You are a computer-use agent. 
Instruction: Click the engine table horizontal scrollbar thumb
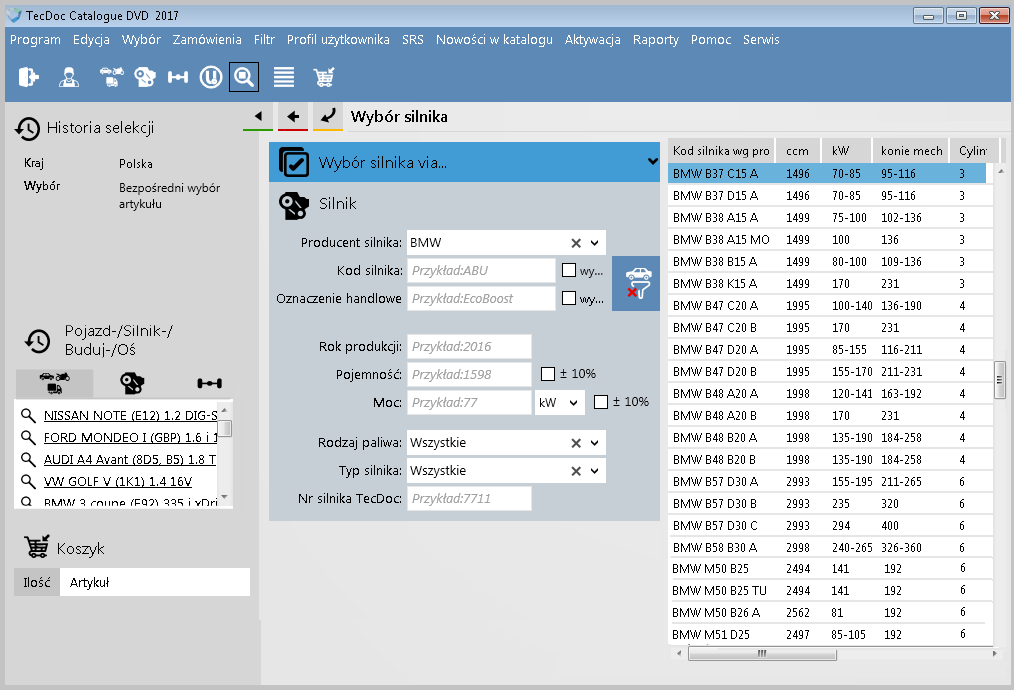coord(762,654)
